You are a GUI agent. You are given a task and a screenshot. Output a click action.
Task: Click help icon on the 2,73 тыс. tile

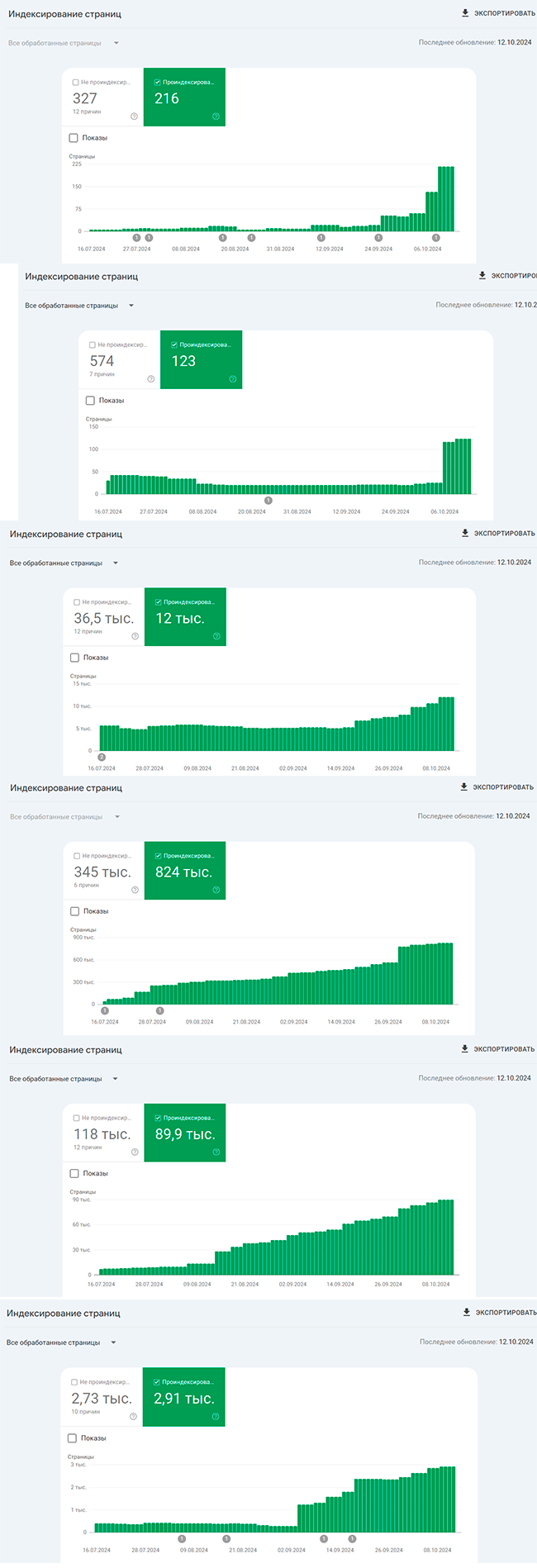click(x=133, y=1417)
